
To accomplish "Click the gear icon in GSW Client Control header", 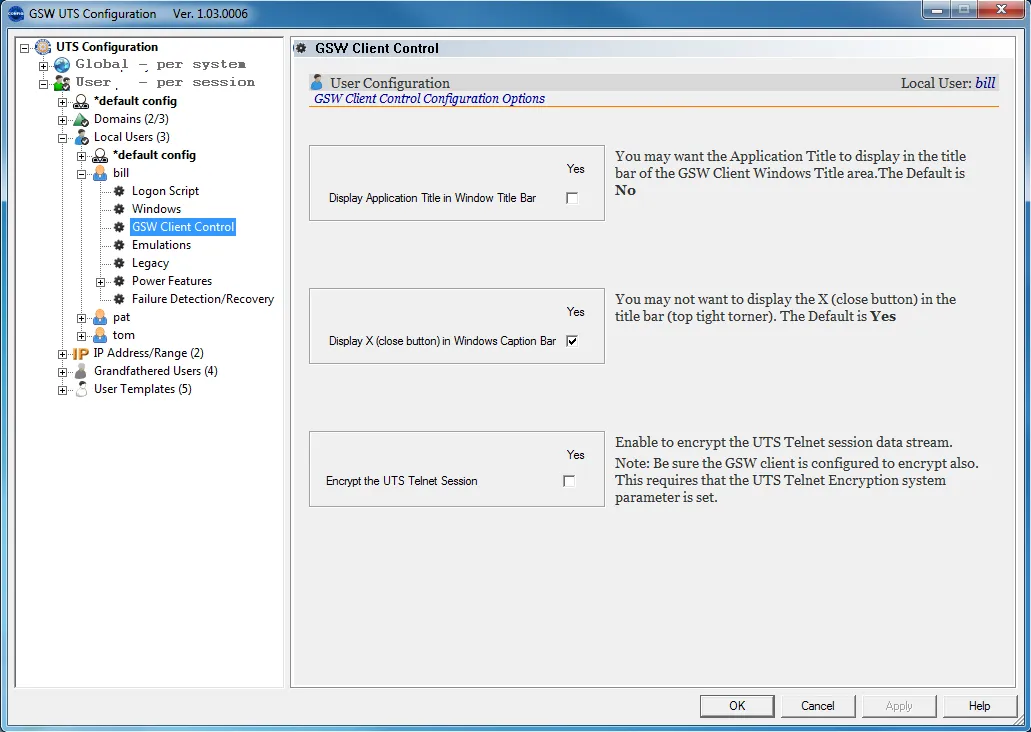I will click(301, 48).
